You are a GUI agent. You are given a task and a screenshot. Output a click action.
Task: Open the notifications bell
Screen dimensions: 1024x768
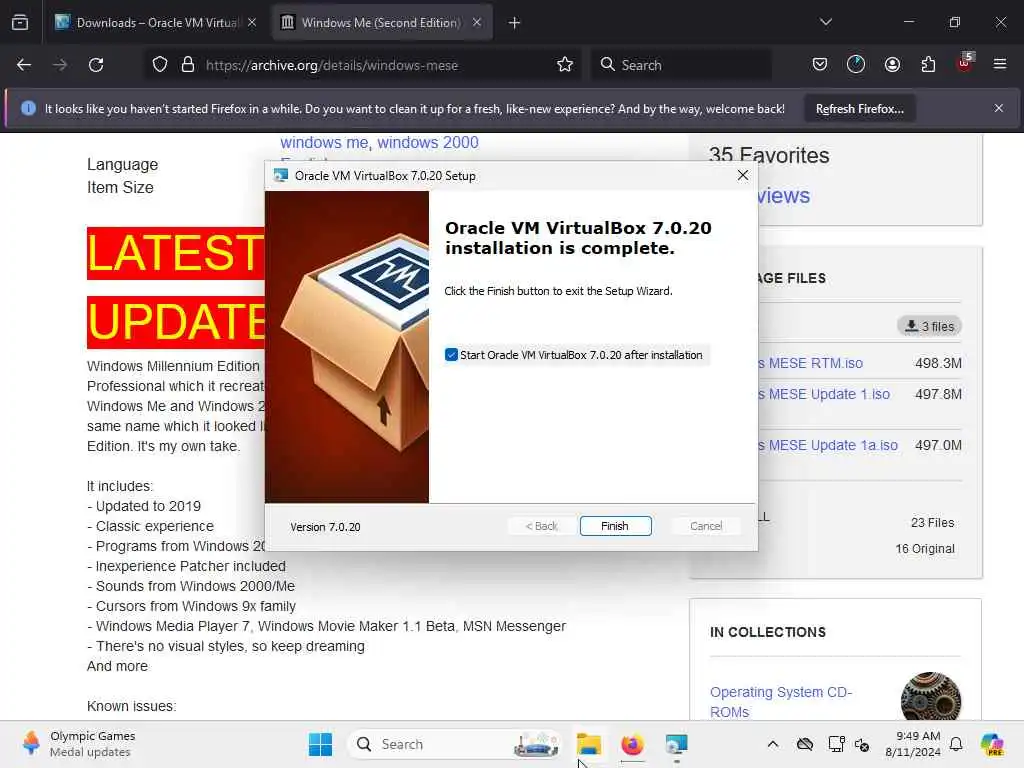coord(956,744)
